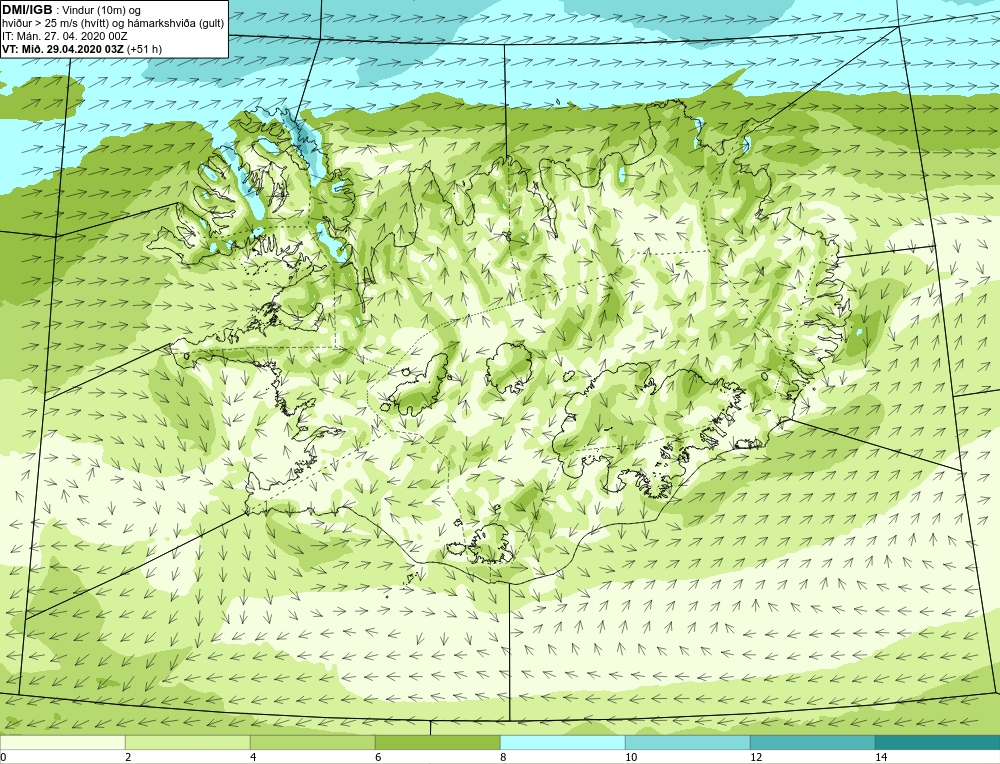The width and height of the screenshot is (1000, 764).
Task: Click the dark teal swatch above 14 m/s
Action: (938, 742)
